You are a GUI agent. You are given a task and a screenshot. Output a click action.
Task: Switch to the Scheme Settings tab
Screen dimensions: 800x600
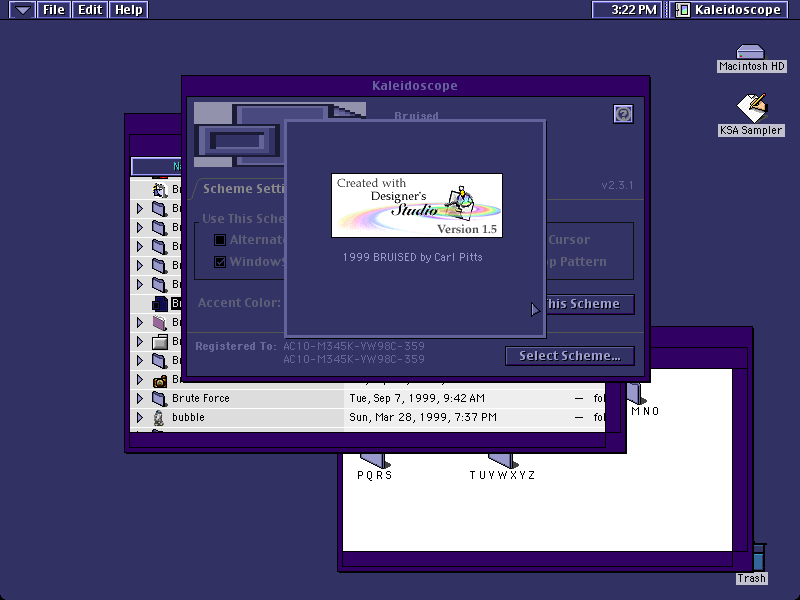point(241,189)
